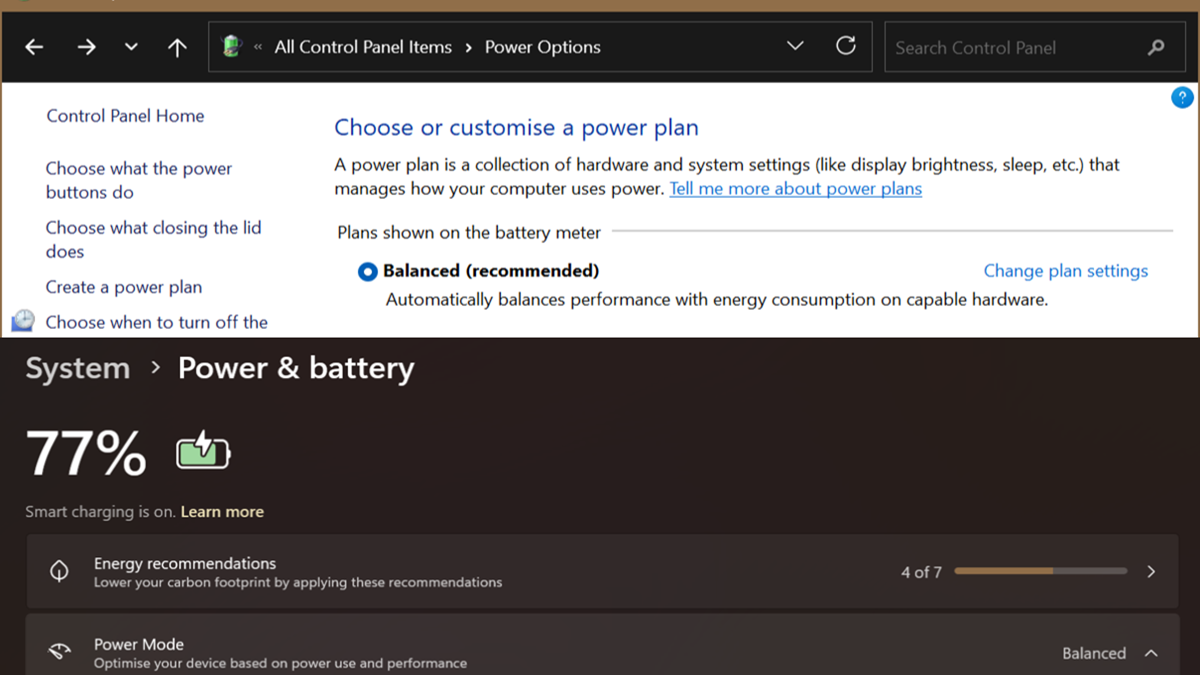Click the Power Options address bar icon
1200x675 pixels.
(232, 47)
